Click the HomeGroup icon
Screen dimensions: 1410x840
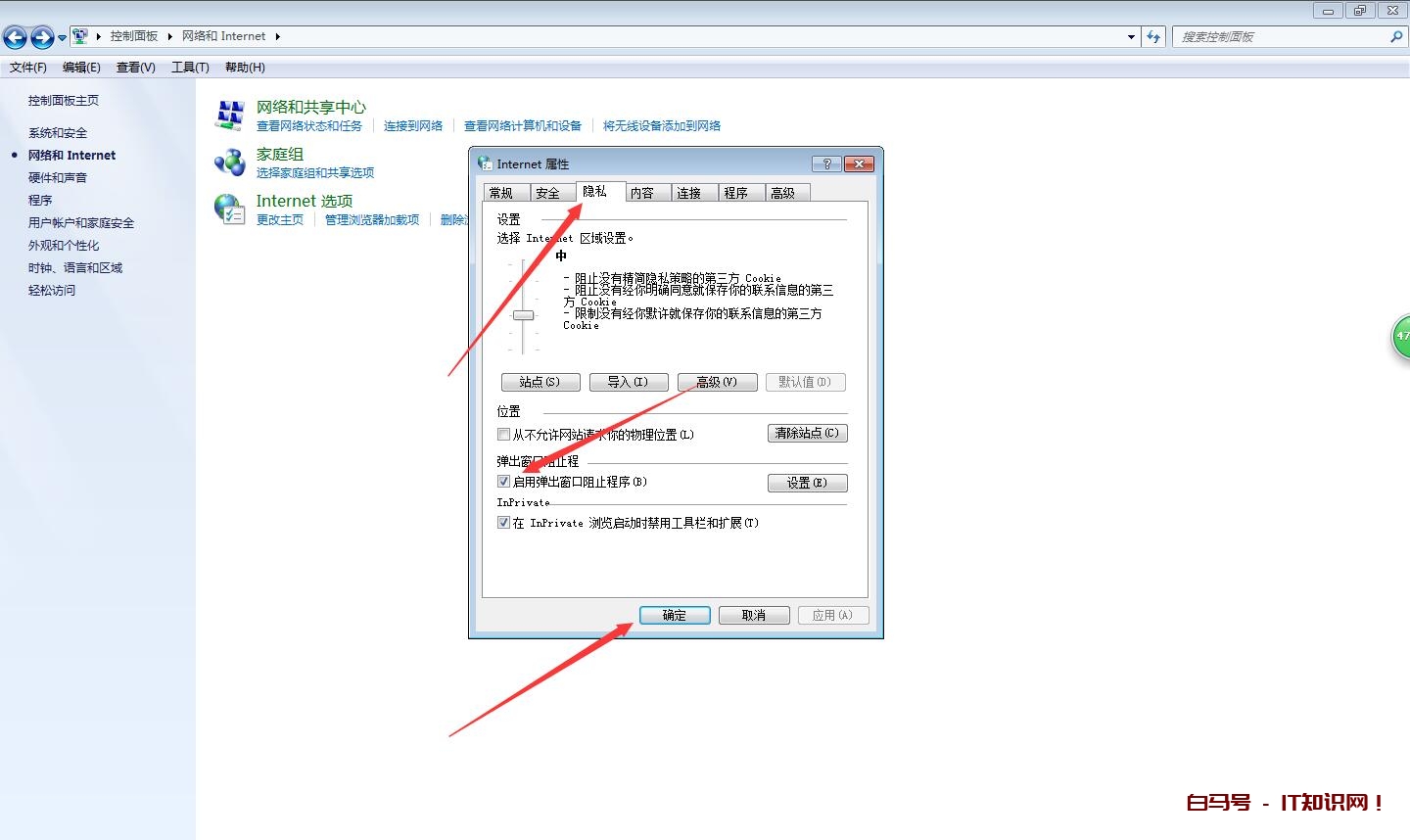[x=230, y=162]
